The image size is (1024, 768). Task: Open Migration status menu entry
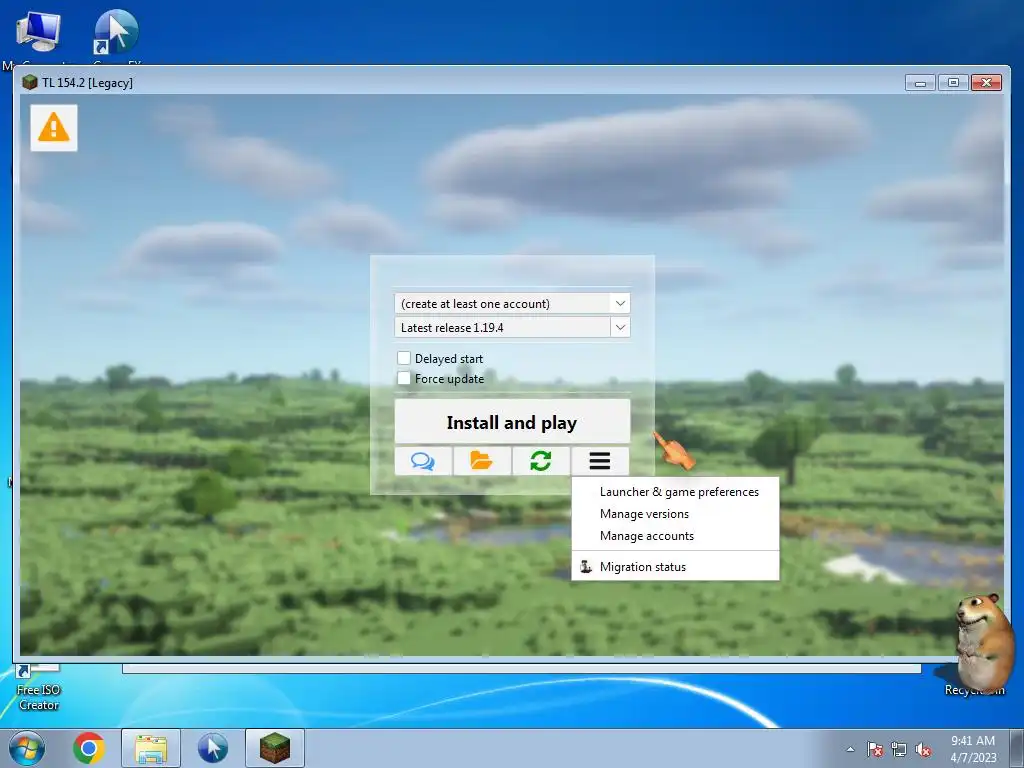(675, 567)
